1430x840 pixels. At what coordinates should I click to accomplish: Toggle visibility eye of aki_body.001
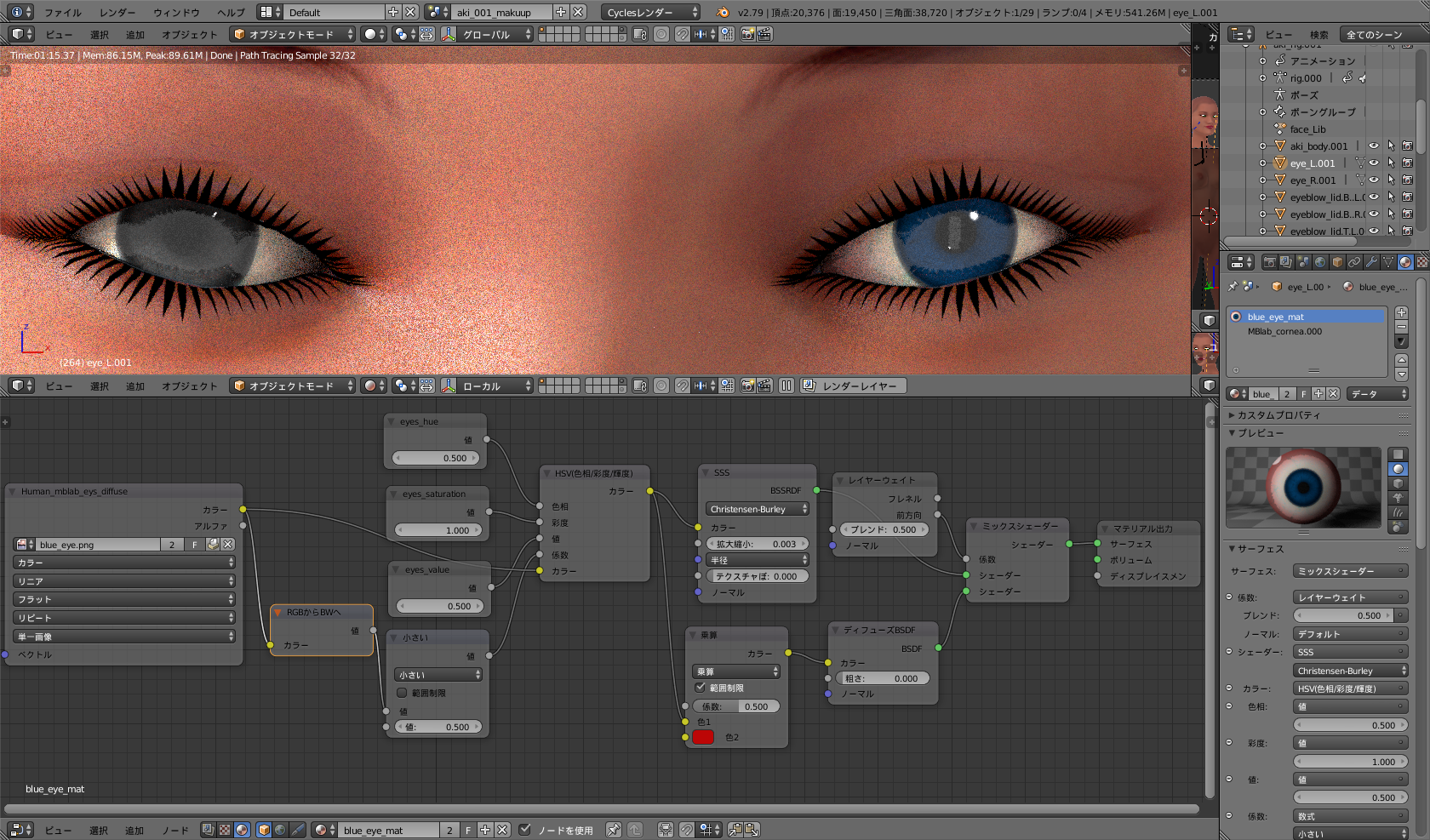pos(1374,146)
